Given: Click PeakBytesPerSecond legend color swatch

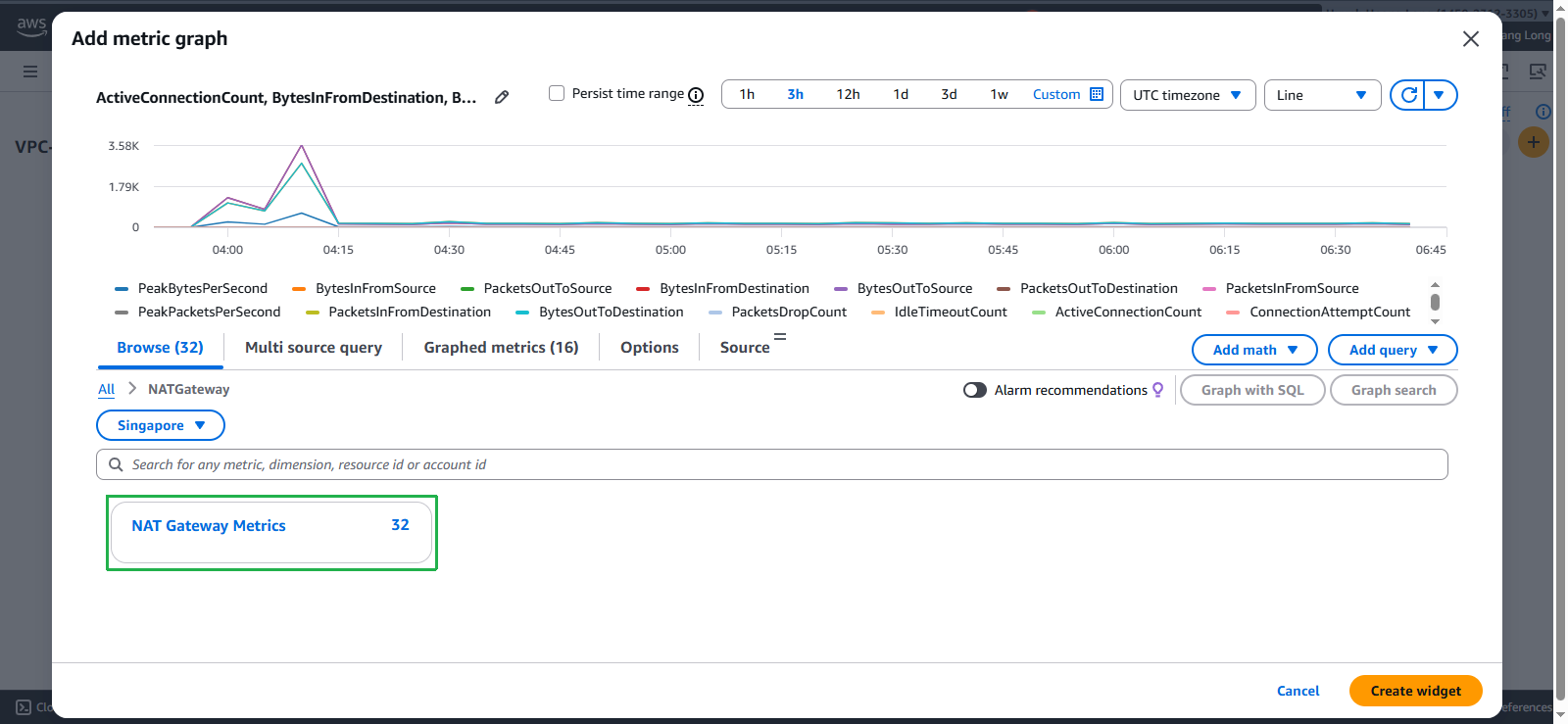Looking at the screenshot, I should [x=122, y=289].
